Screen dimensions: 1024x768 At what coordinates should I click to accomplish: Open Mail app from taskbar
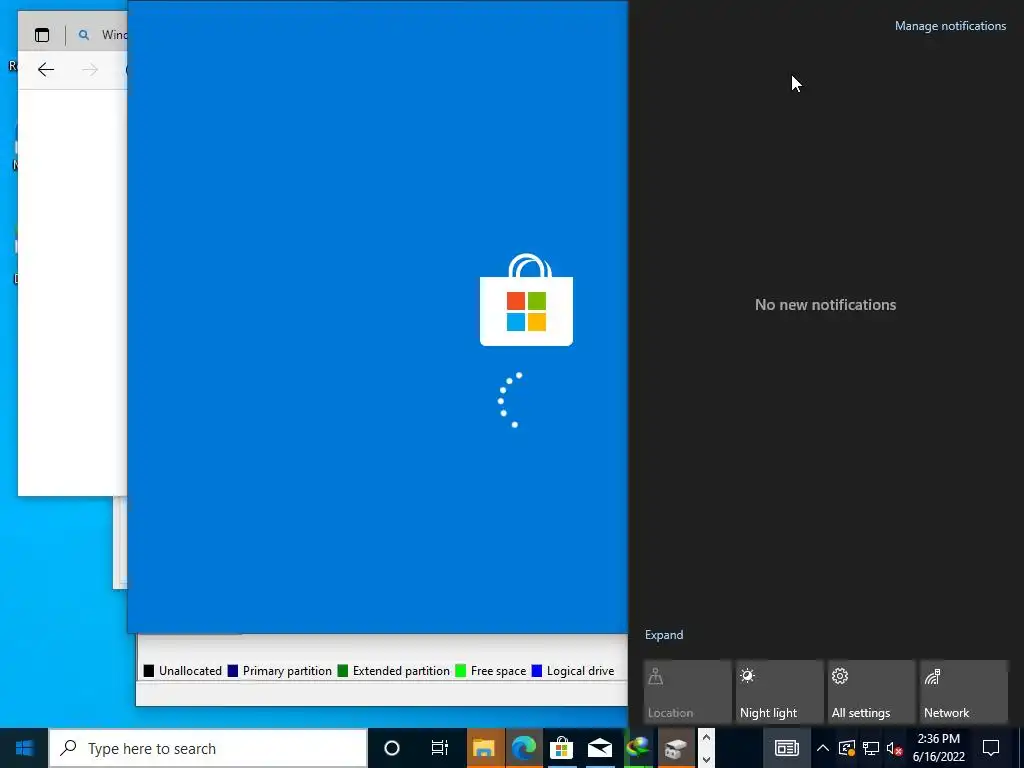600,748
